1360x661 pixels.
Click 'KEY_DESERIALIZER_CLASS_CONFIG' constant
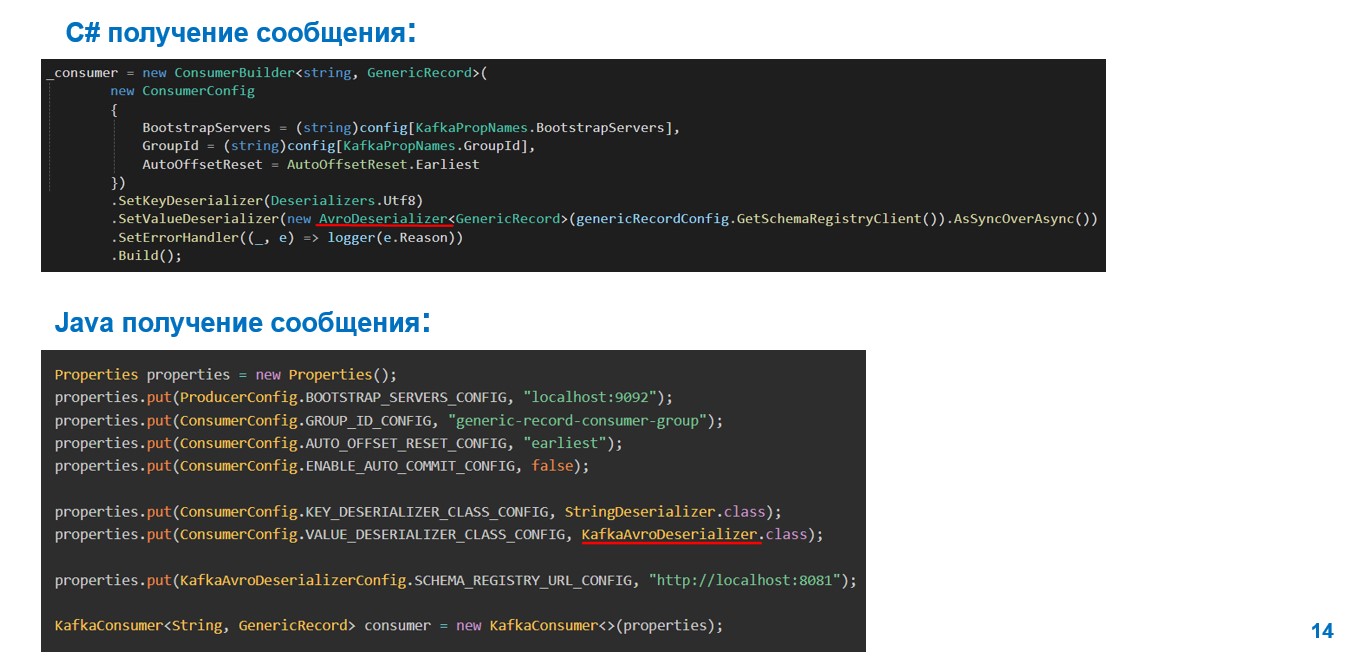[426, 512]
